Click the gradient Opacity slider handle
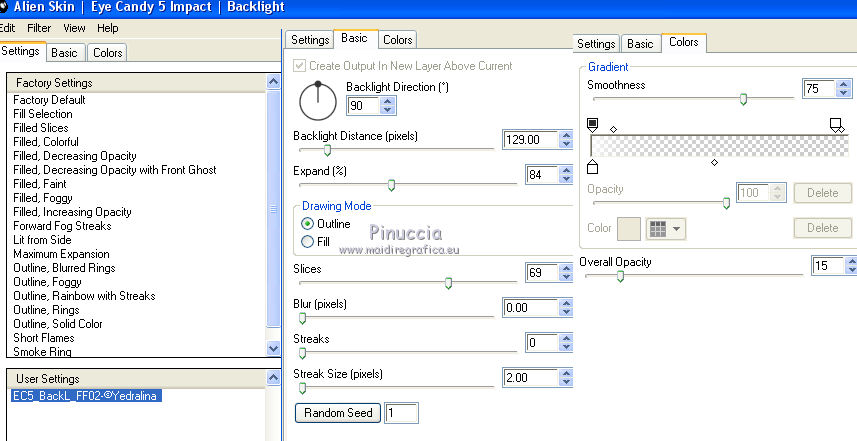The width and height of the screenshot is (857, 441). point(726,203)
